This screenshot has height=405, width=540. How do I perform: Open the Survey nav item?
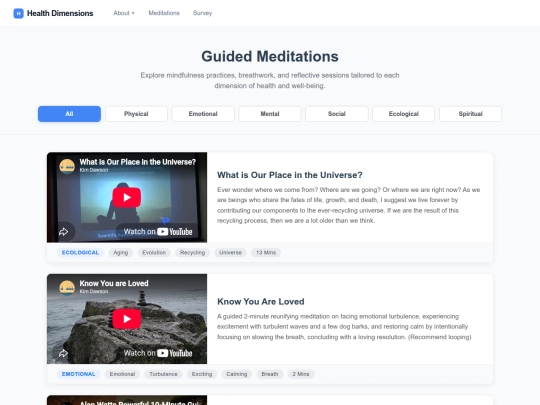pyautogui.click(x=202, y=13)
